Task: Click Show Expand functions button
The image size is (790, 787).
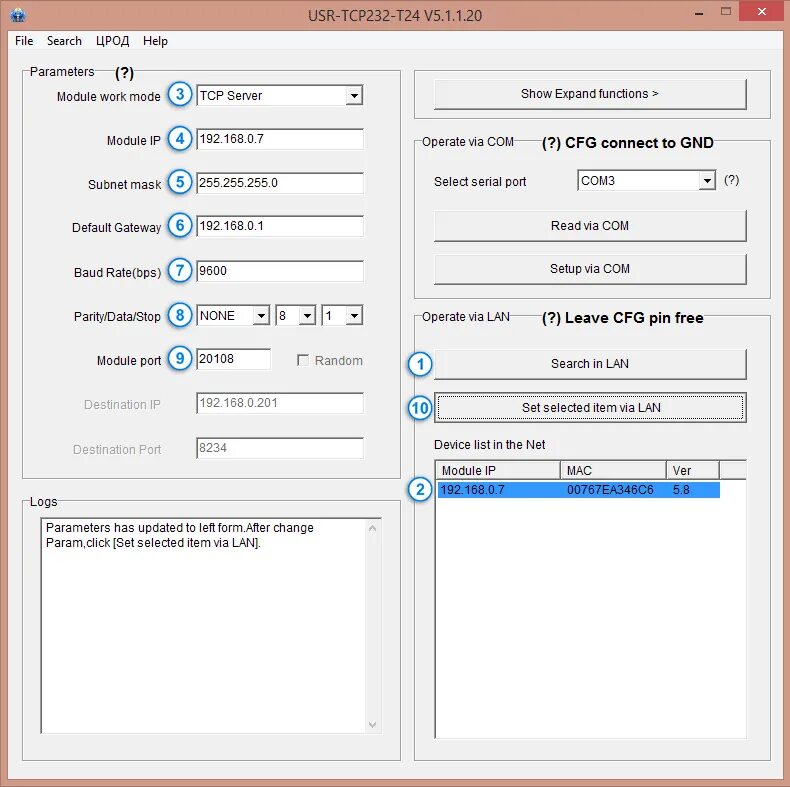Action: pyautogui.click(x=590, y=94)
